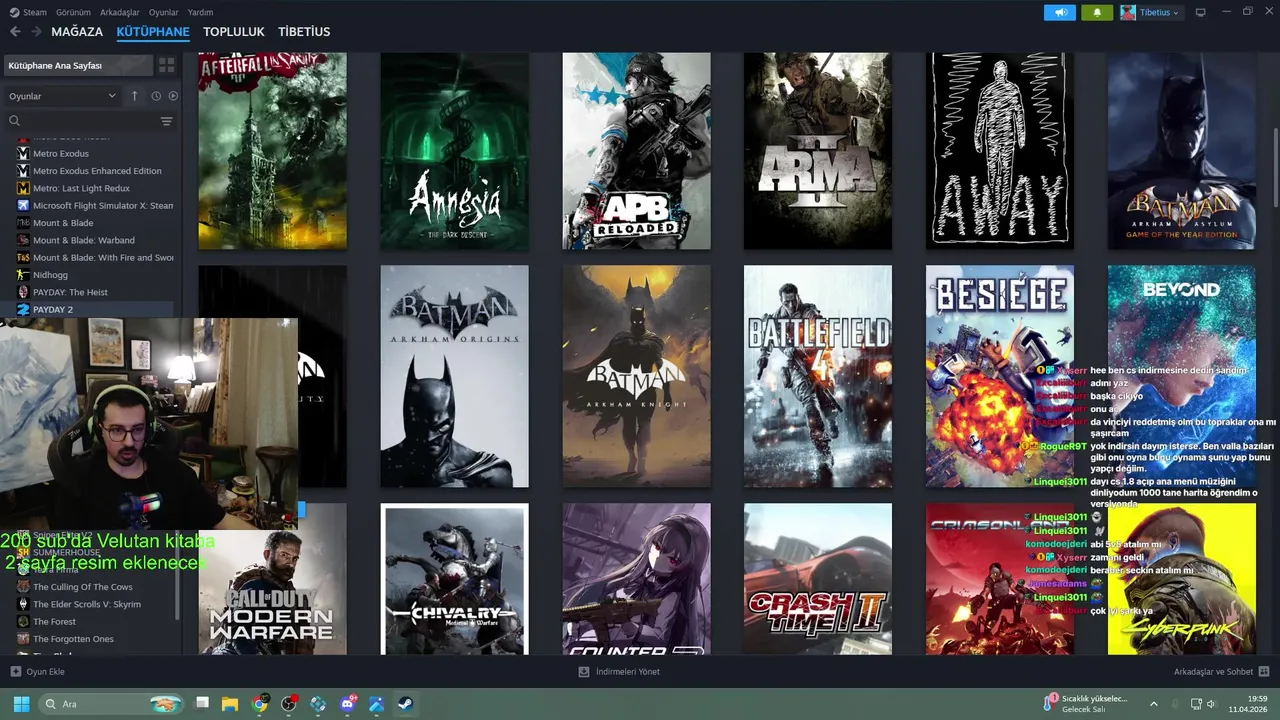Open Task View on the taskbar
This screenshot has height=720, width=1280.
(x=202, y=704)
